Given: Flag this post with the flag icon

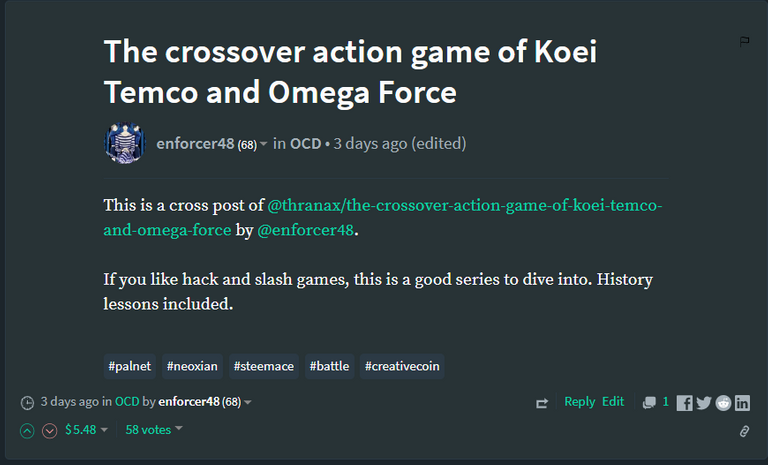Looking at the screenshot, I should coord(744,42).
